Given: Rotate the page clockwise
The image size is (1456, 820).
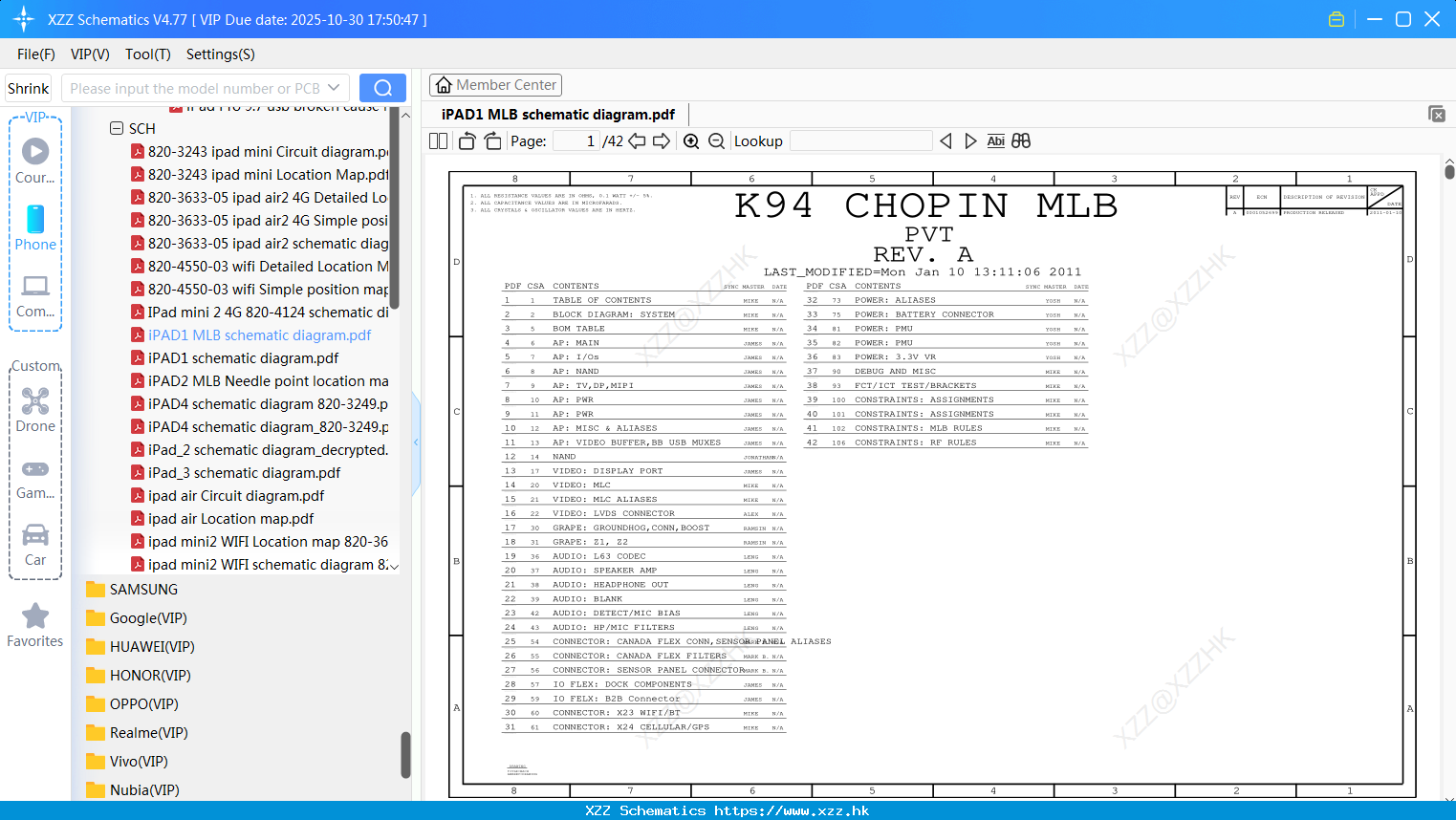Looking at the screenshot, I should 492,141.
